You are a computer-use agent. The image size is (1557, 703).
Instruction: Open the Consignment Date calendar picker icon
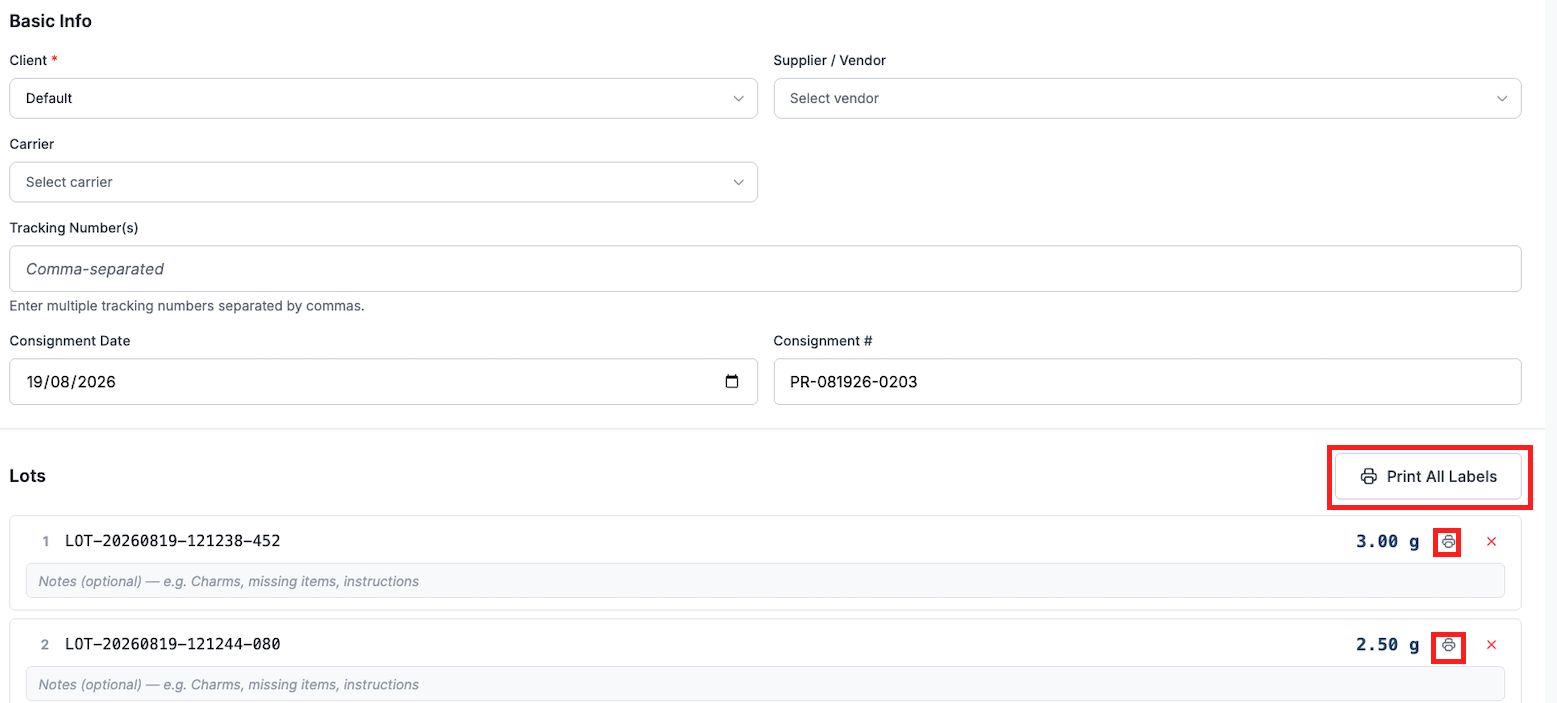731,382
